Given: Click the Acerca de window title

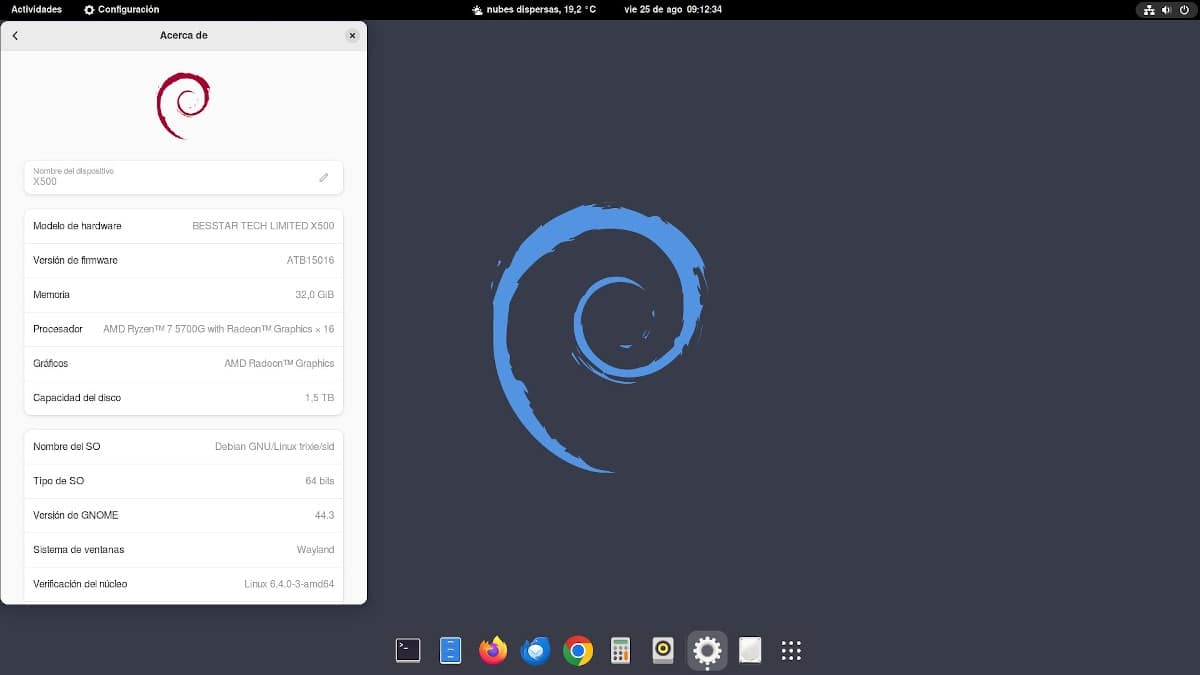Looking at the screenshot, I should pyautogui.click(x=184, y=35).
